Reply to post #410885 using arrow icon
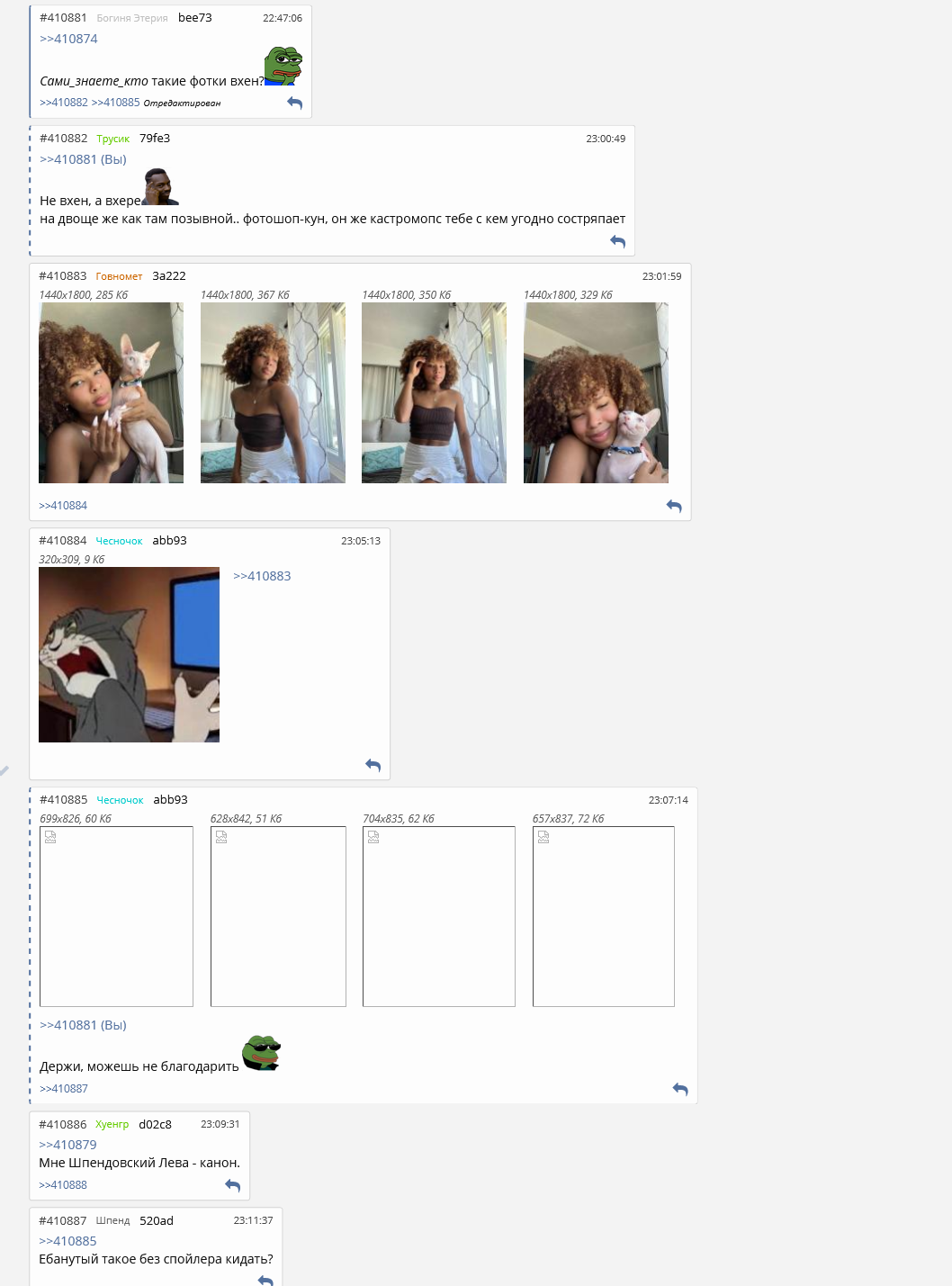Image resolution: width=952 pixels, height=1286 pixels. [679, 1089]
